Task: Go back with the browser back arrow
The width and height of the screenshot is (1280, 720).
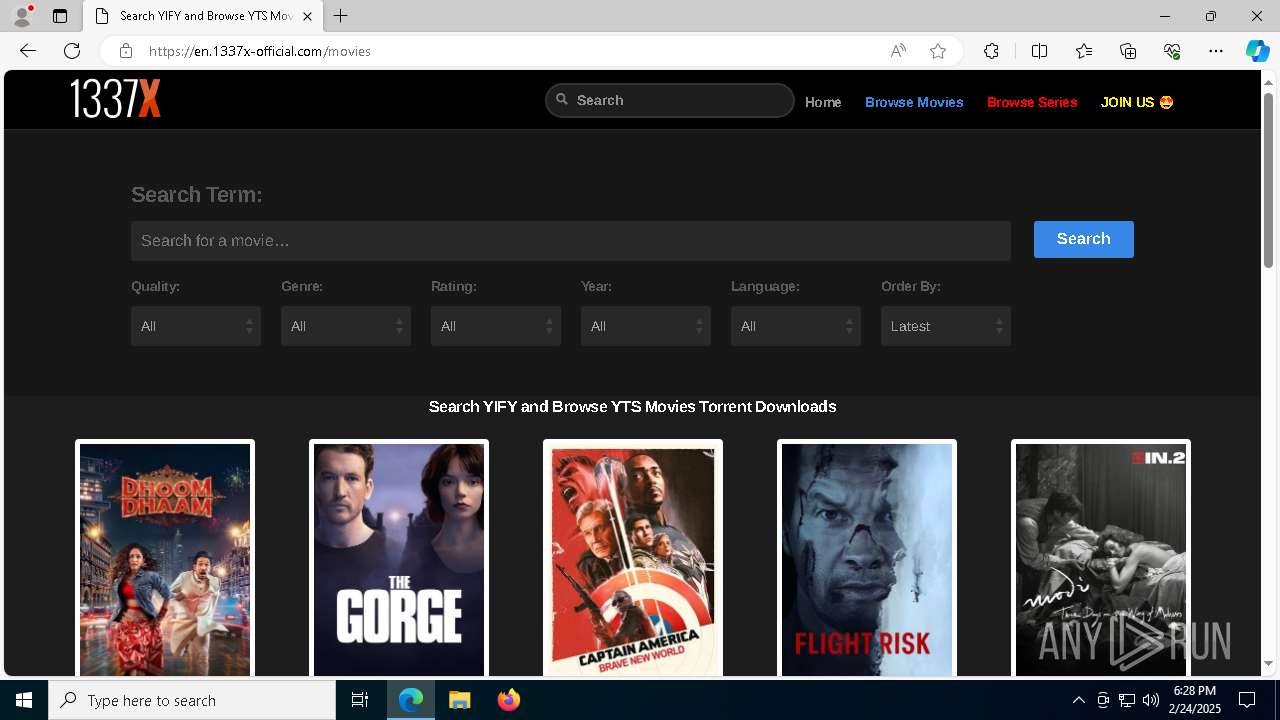Action: point(28,51)
